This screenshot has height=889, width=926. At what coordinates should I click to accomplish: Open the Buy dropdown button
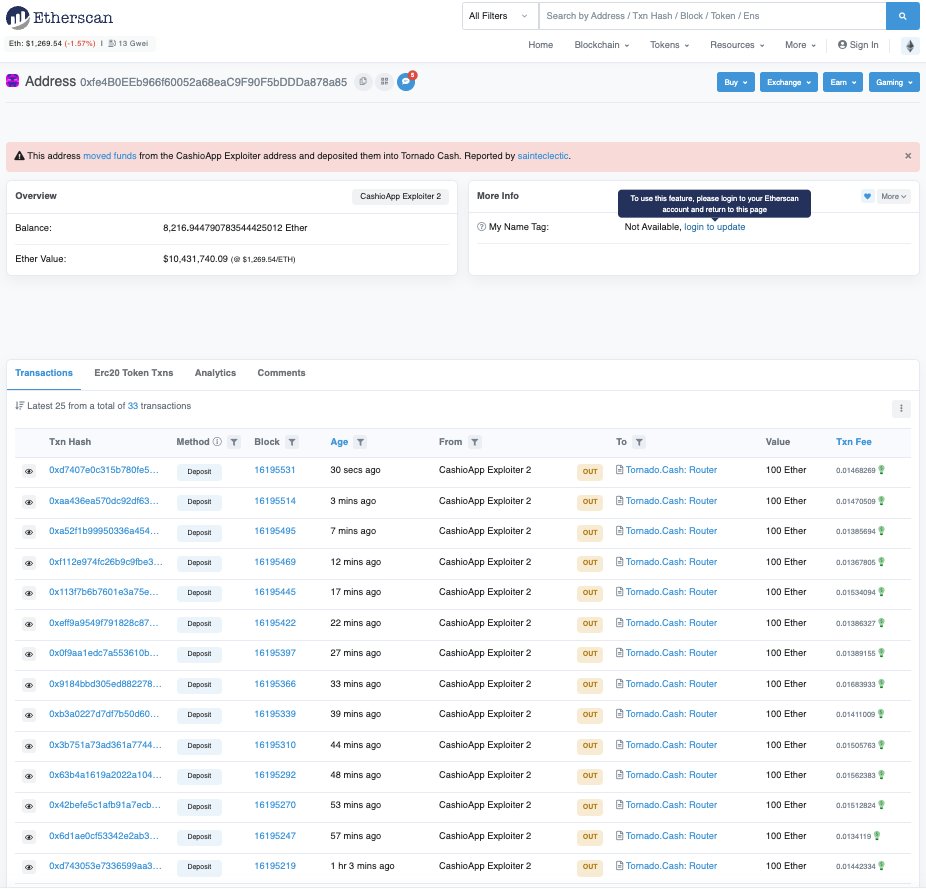coord(735,82)
